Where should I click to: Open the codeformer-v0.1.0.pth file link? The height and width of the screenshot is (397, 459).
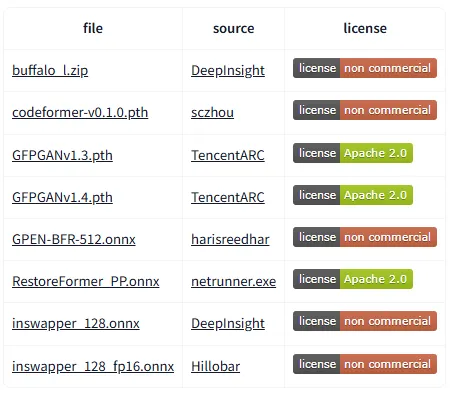[x=80, y=112]
